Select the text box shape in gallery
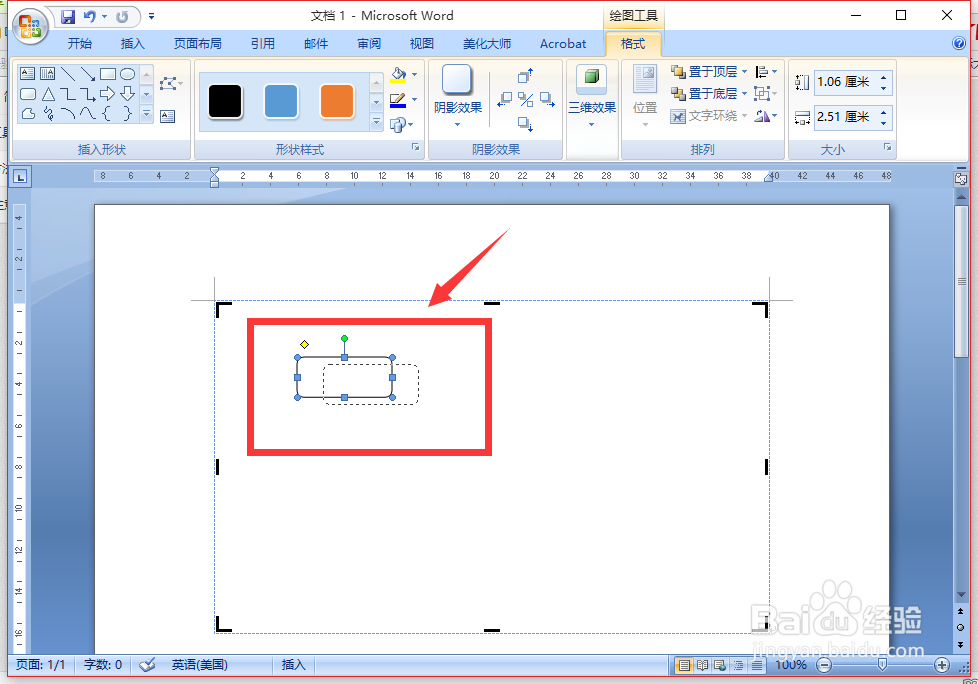 click(x=27, y=74)
